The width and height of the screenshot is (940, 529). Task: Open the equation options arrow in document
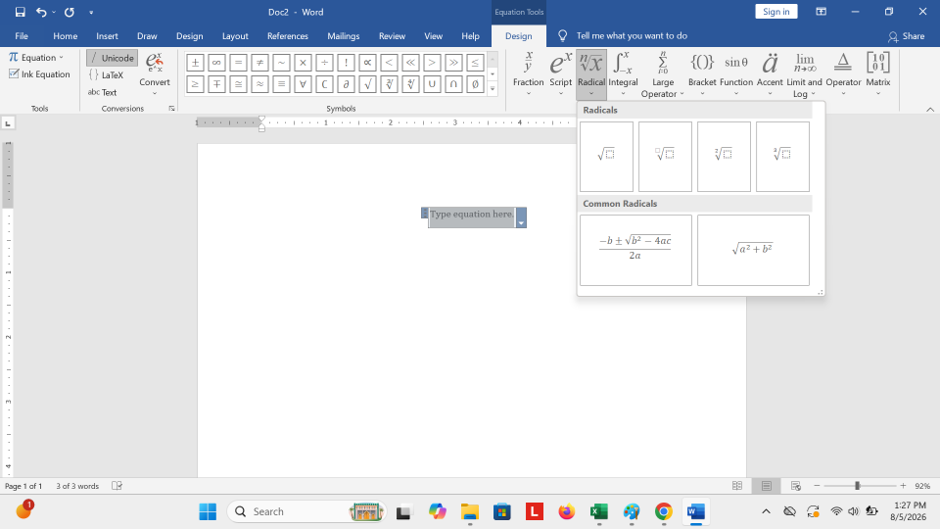click(x=521, y=218)
